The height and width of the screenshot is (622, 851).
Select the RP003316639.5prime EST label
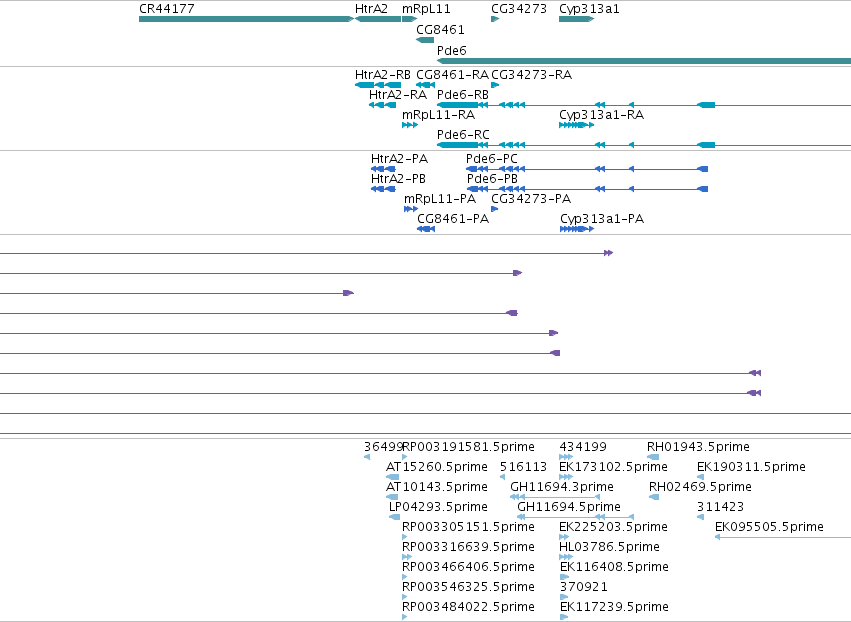coord(468,547)
